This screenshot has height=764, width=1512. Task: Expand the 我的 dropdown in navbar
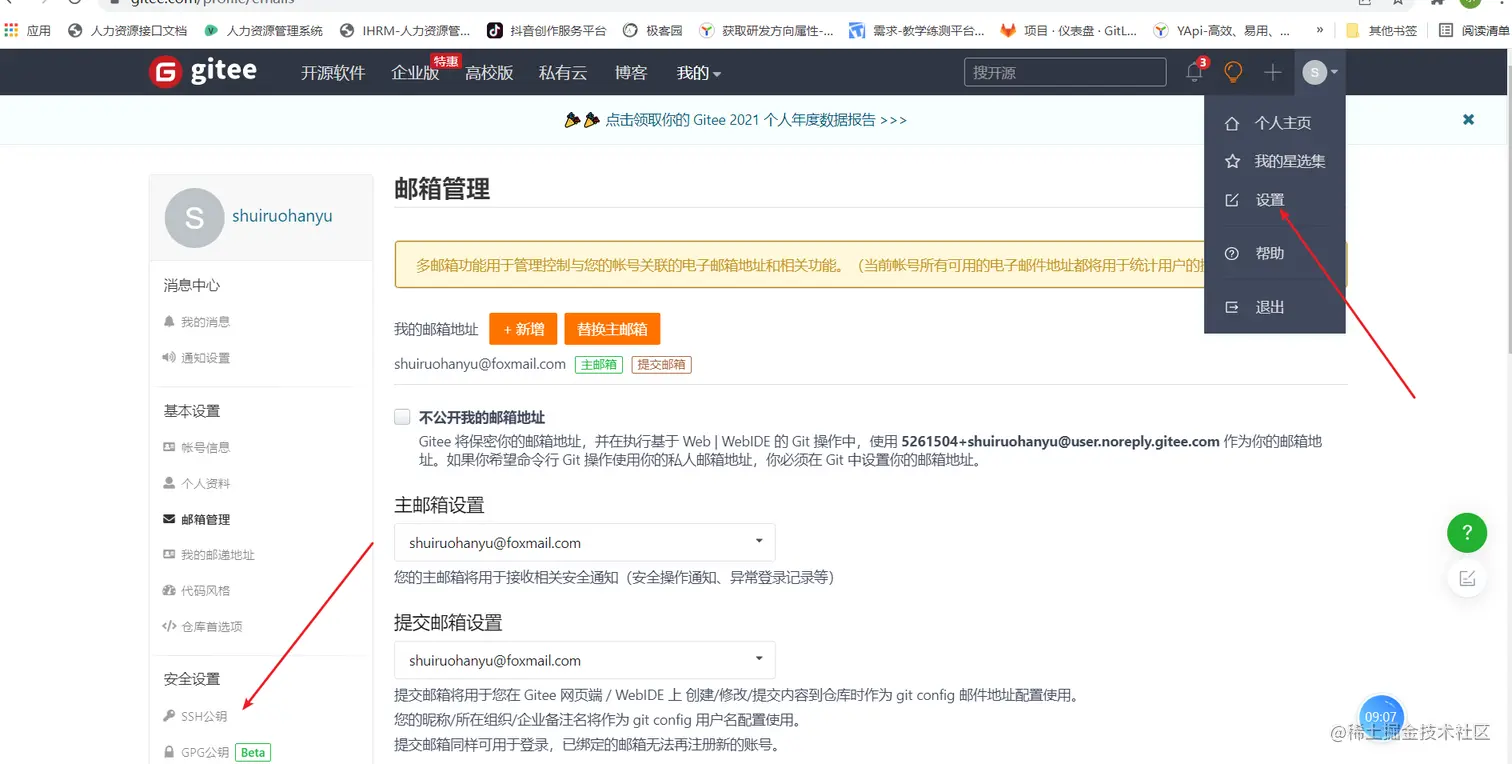699,73
